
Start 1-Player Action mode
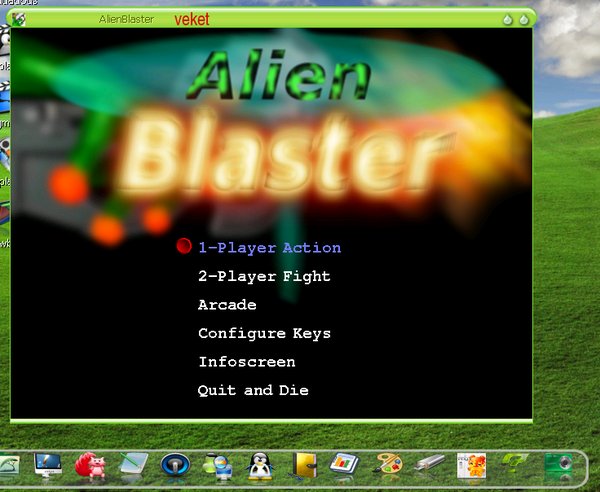269,248
